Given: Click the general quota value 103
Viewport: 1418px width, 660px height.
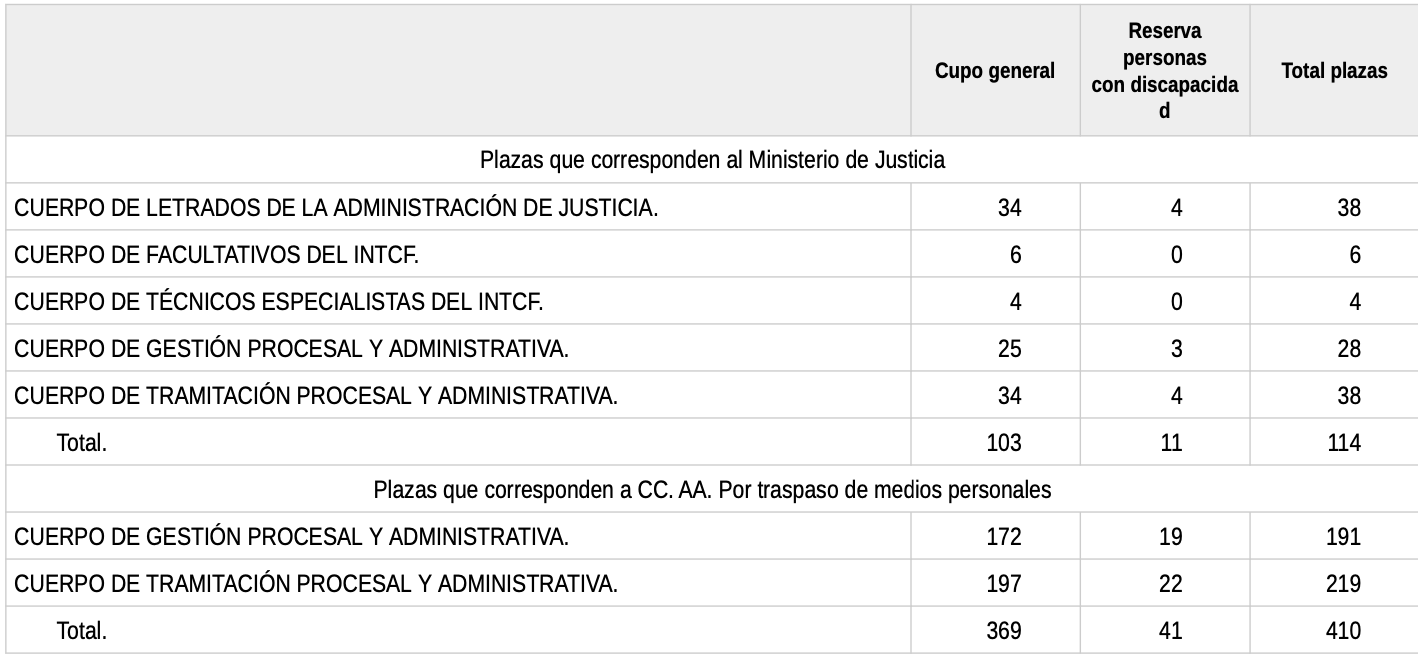Looking at the screenshot, I should [x=1004, y=443].
